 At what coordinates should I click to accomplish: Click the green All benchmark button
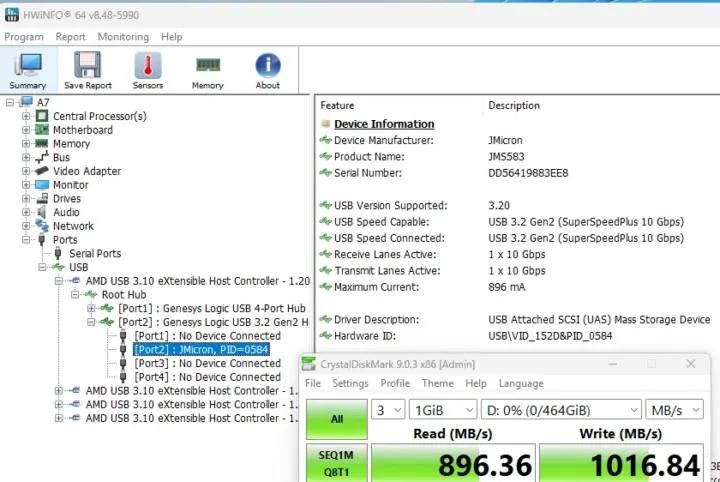coord(337,419)
